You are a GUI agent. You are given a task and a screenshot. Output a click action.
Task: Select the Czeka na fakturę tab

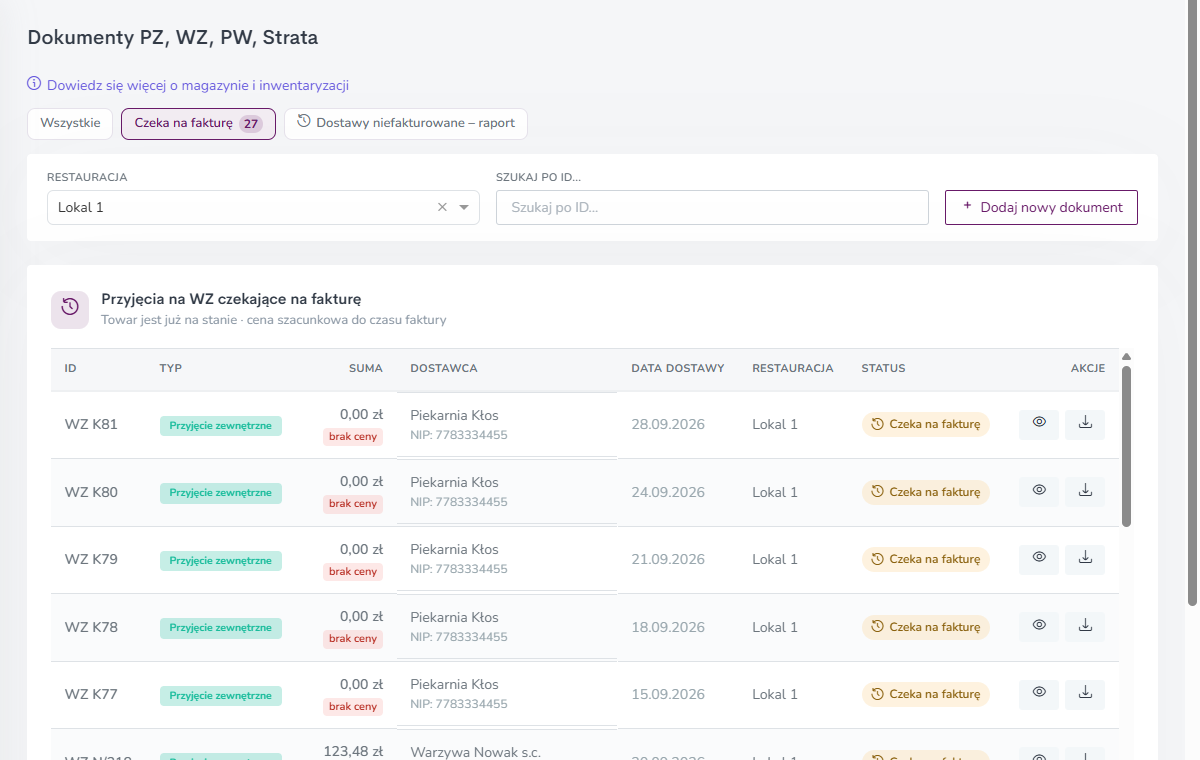198,124
